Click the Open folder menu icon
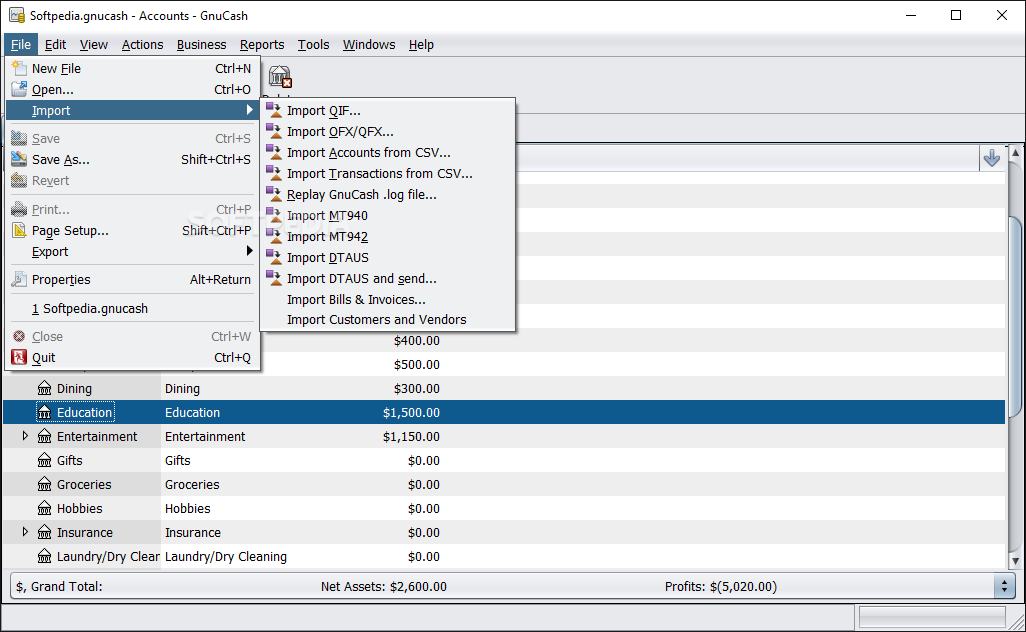1026x632 pixels. [x=19, y=89]
